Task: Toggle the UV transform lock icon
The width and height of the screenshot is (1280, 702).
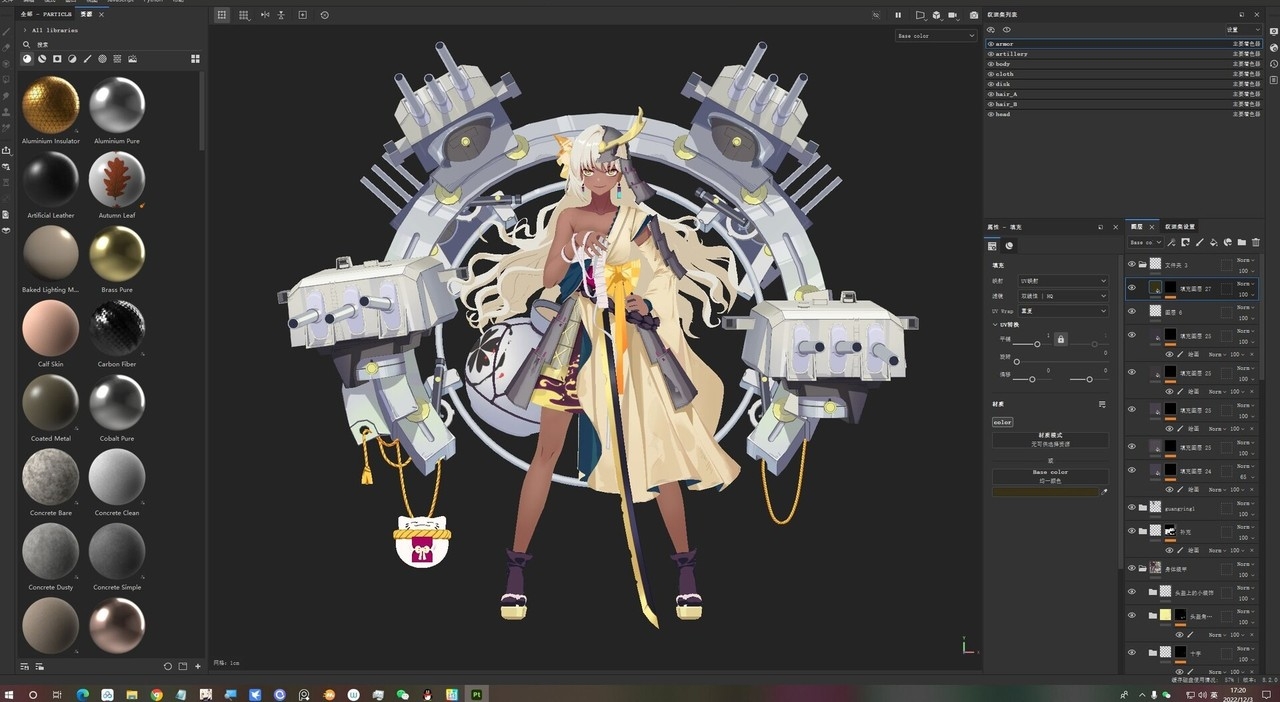Action: point(1061,340)
